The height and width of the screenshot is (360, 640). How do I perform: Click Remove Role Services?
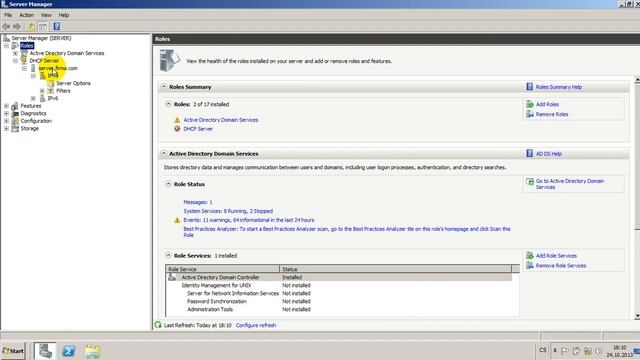point(561,266)
